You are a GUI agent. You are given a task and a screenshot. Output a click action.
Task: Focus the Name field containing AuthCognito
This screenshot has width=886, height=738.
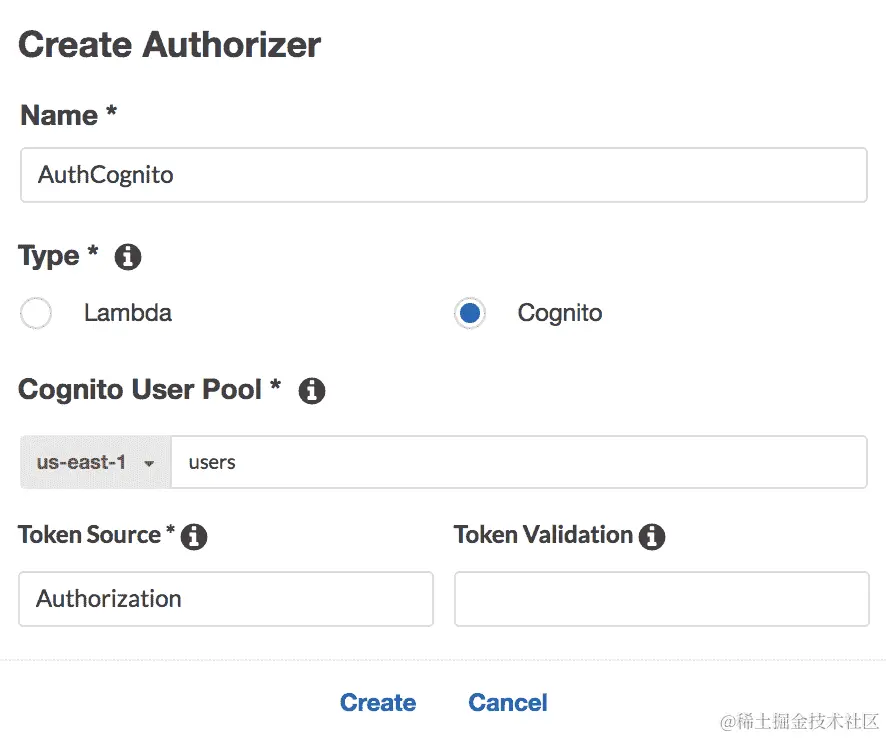coord(443,175)
